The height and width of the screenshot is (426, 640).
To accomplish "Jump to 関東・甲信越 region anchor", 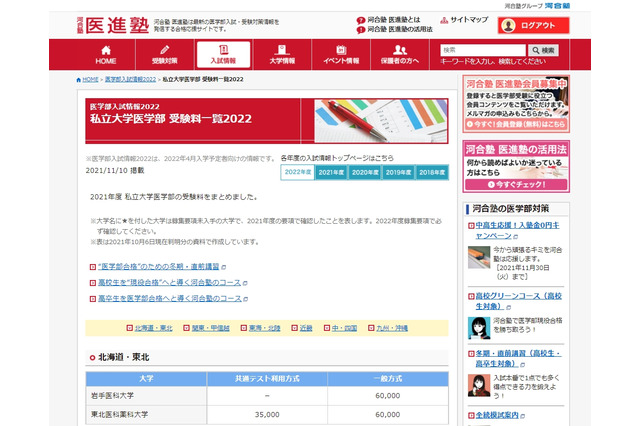I will [211, 328].
